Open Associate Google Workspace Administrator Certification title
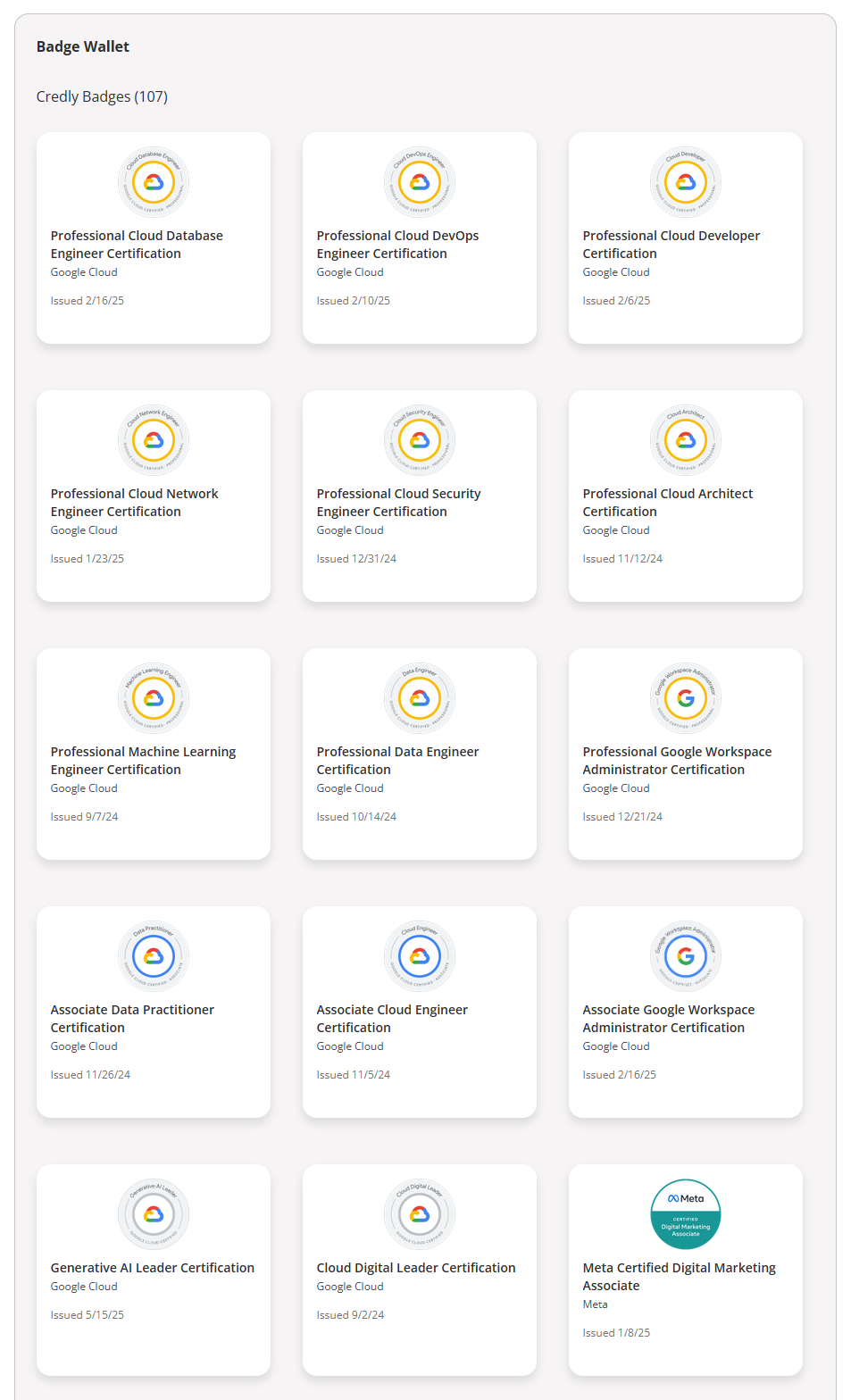Viewport: 859px width, 1400px height. 669,1019
